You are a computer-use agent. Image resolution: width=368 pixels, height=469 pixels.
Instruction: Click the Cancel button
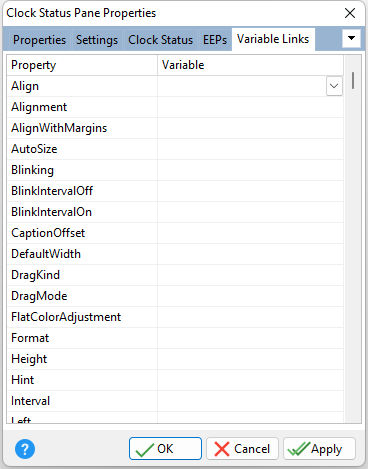pyautogui.click(x=242, y=449)
